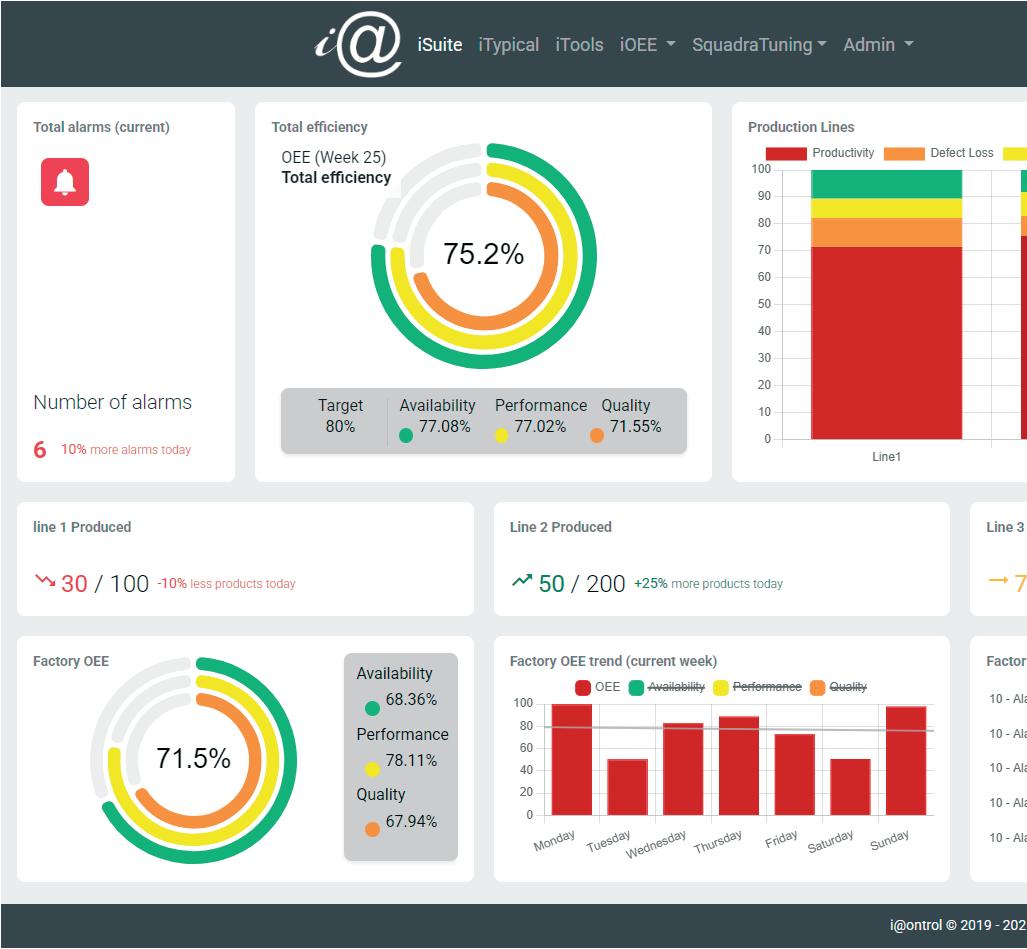The height and width of the screenshot is (949, 1027).
Task: Click the yellow Performance dot in Factory OEE panel
Action: coord(372,769)
